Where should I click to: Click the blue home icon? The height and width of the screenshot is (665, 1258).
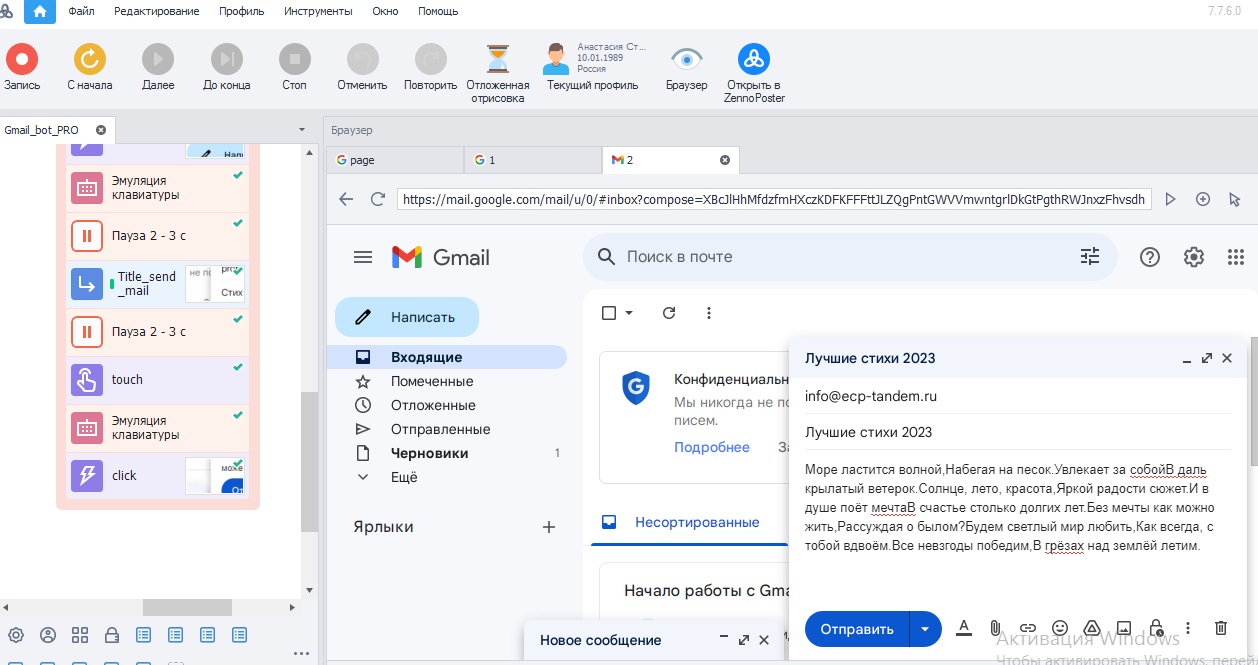(39, 11)
